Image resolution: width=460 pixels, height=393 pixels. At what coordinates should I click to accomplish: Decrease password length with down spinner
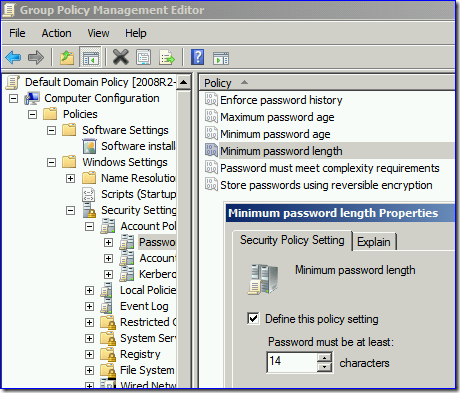324,367
